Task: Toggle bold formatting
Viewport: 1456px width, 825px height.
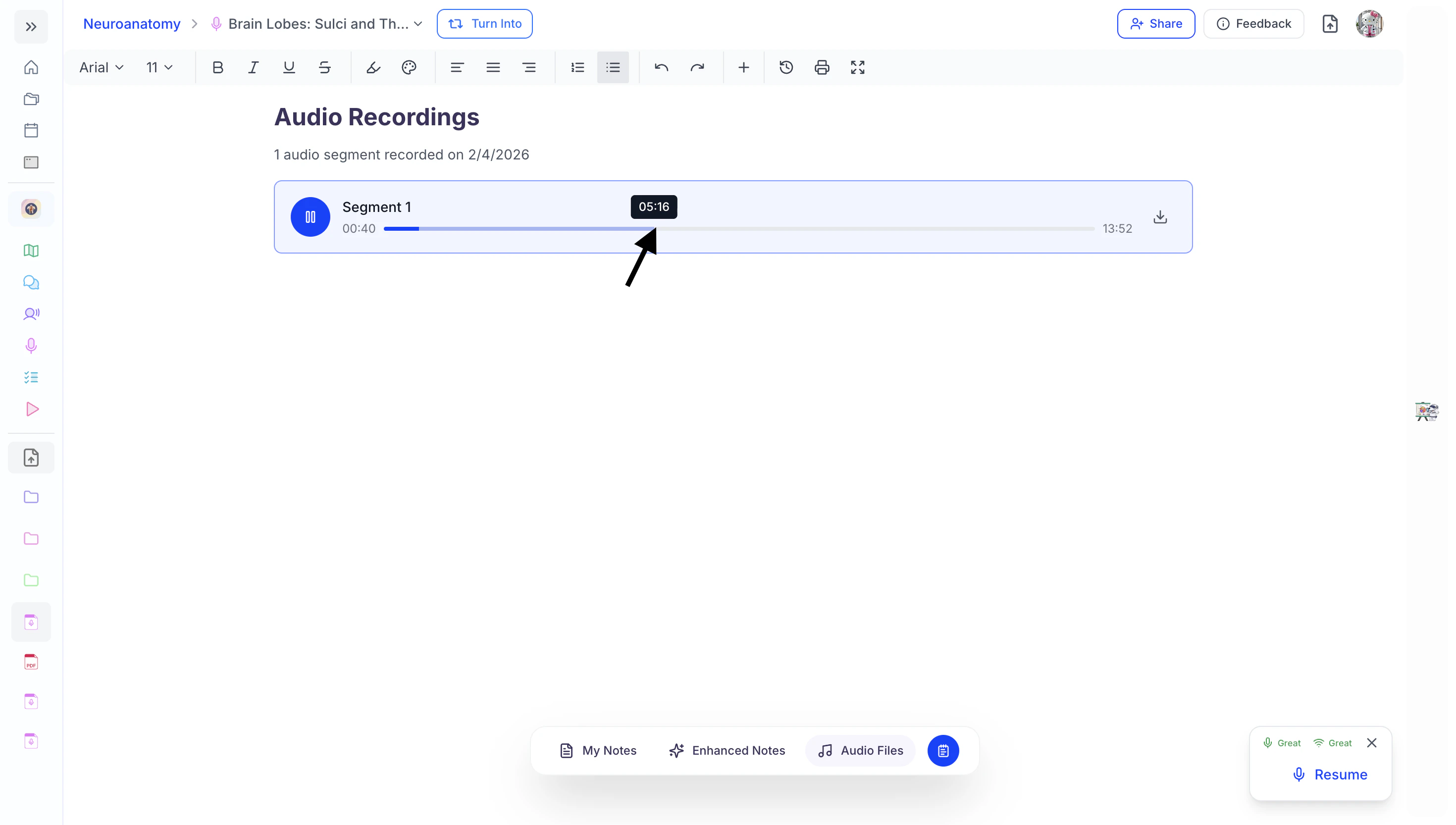Action: pos(217,67)
